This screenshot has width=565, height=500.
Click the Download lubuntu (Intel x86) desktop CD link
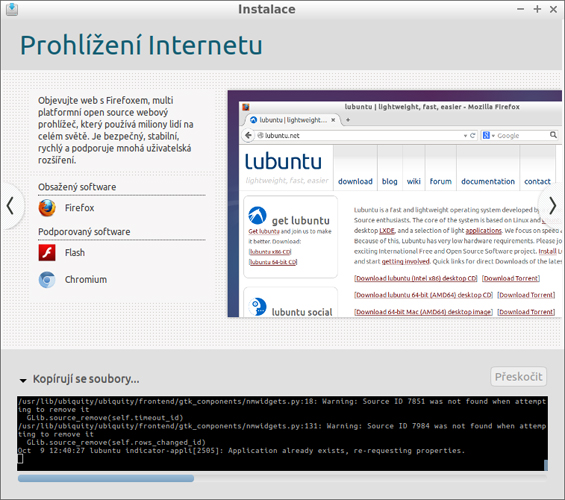point(416,278)
